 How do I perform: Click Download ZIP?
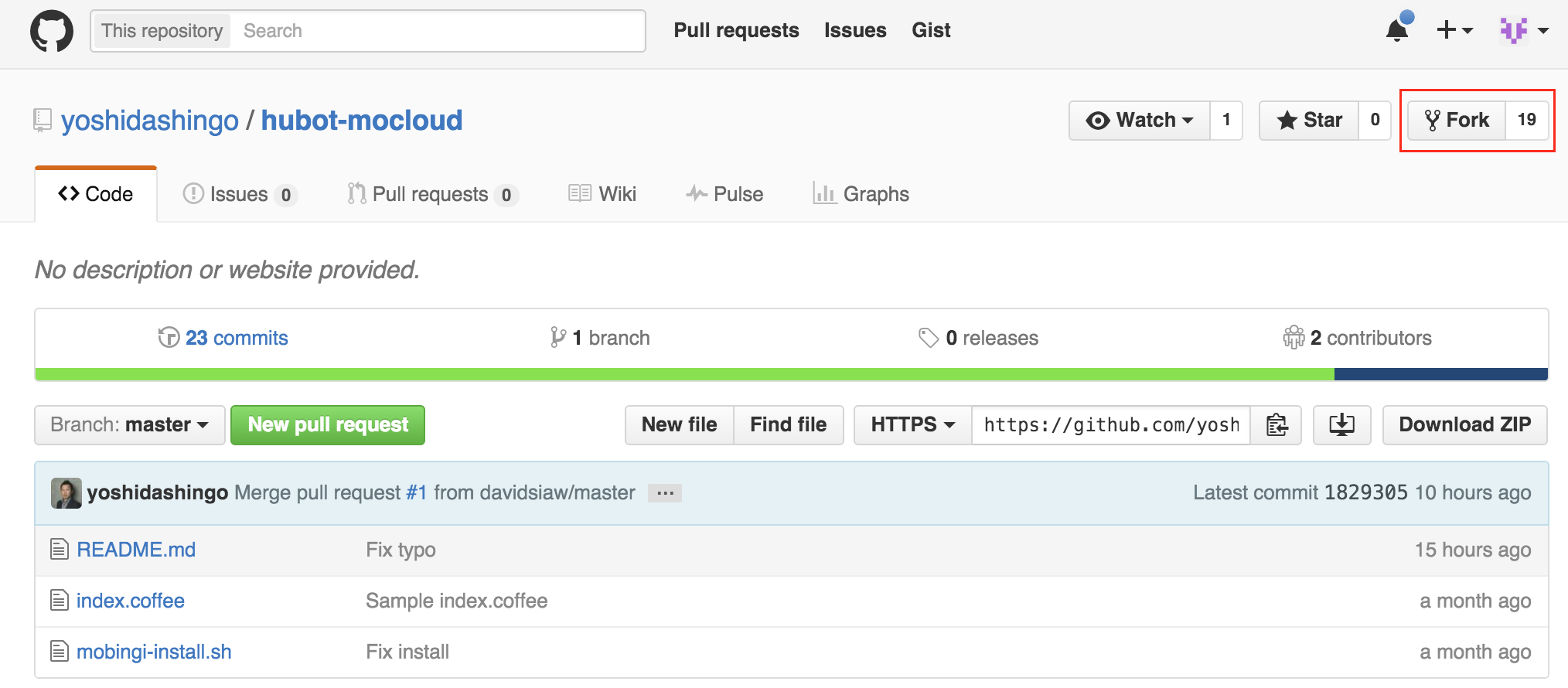[1465, 425]
